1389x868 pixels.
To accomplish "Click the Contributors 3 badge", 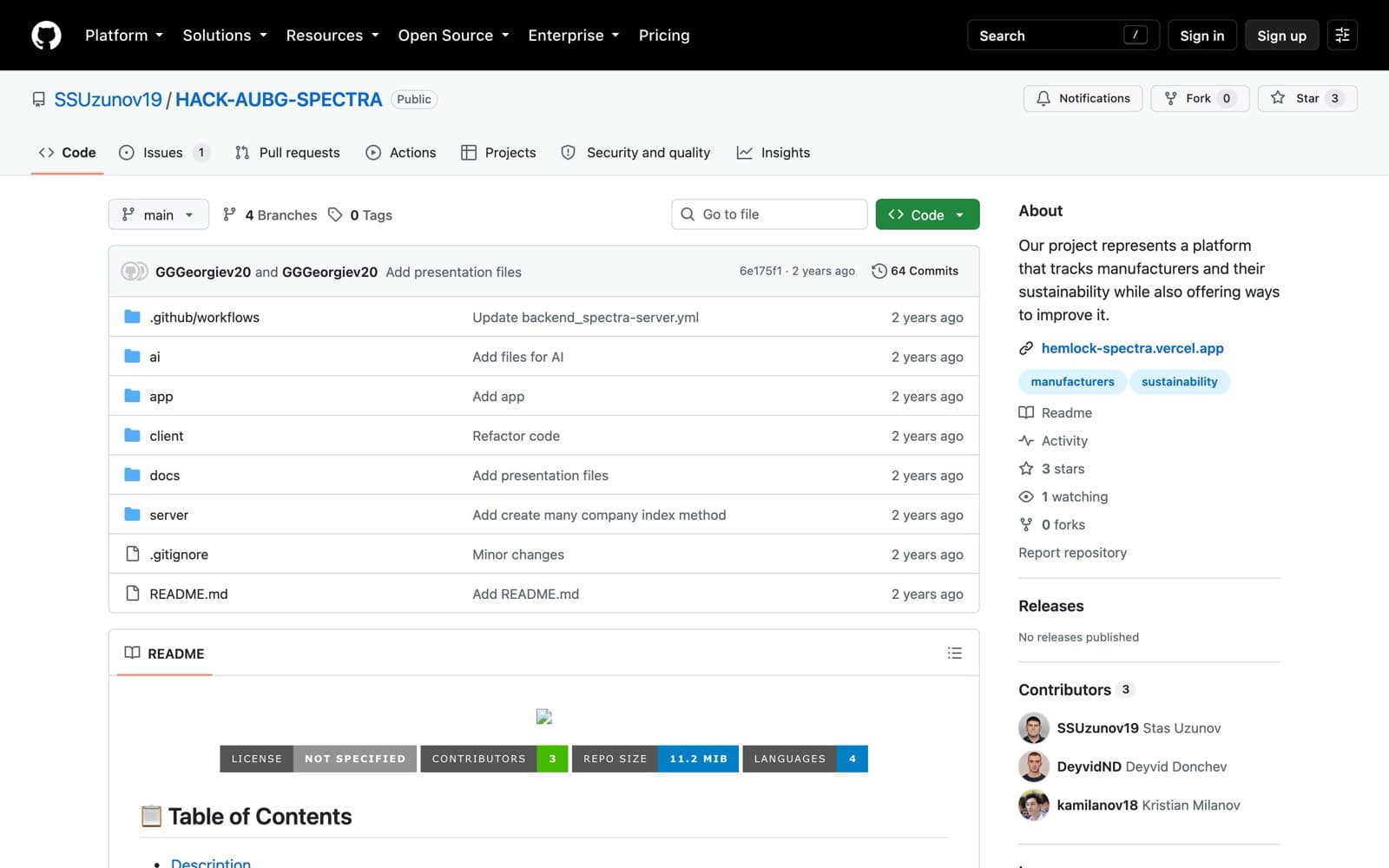I will pyautogui.click(x=1125, y=689).
